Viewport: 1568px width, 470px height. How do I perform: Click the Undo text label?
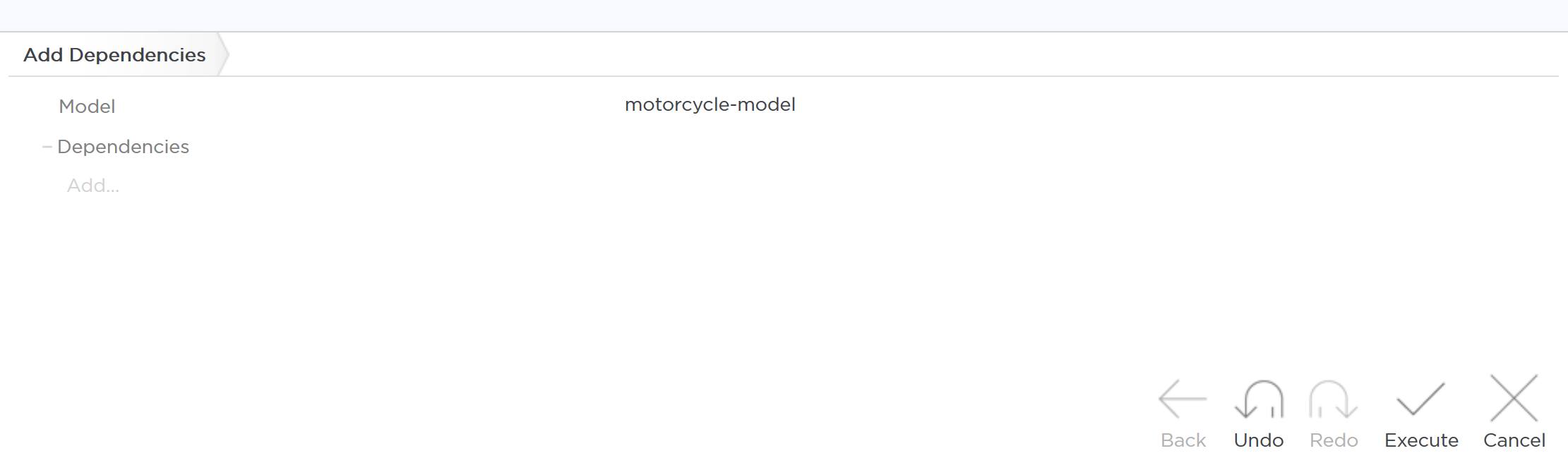point(1258,440)
